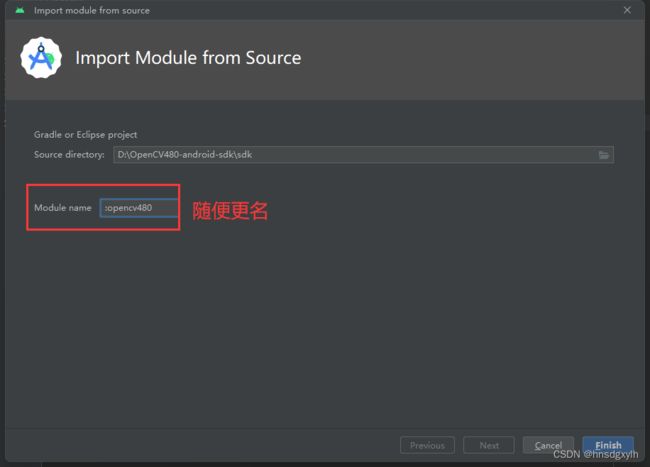Close the Import module from source dialog

tap(627, 10)
